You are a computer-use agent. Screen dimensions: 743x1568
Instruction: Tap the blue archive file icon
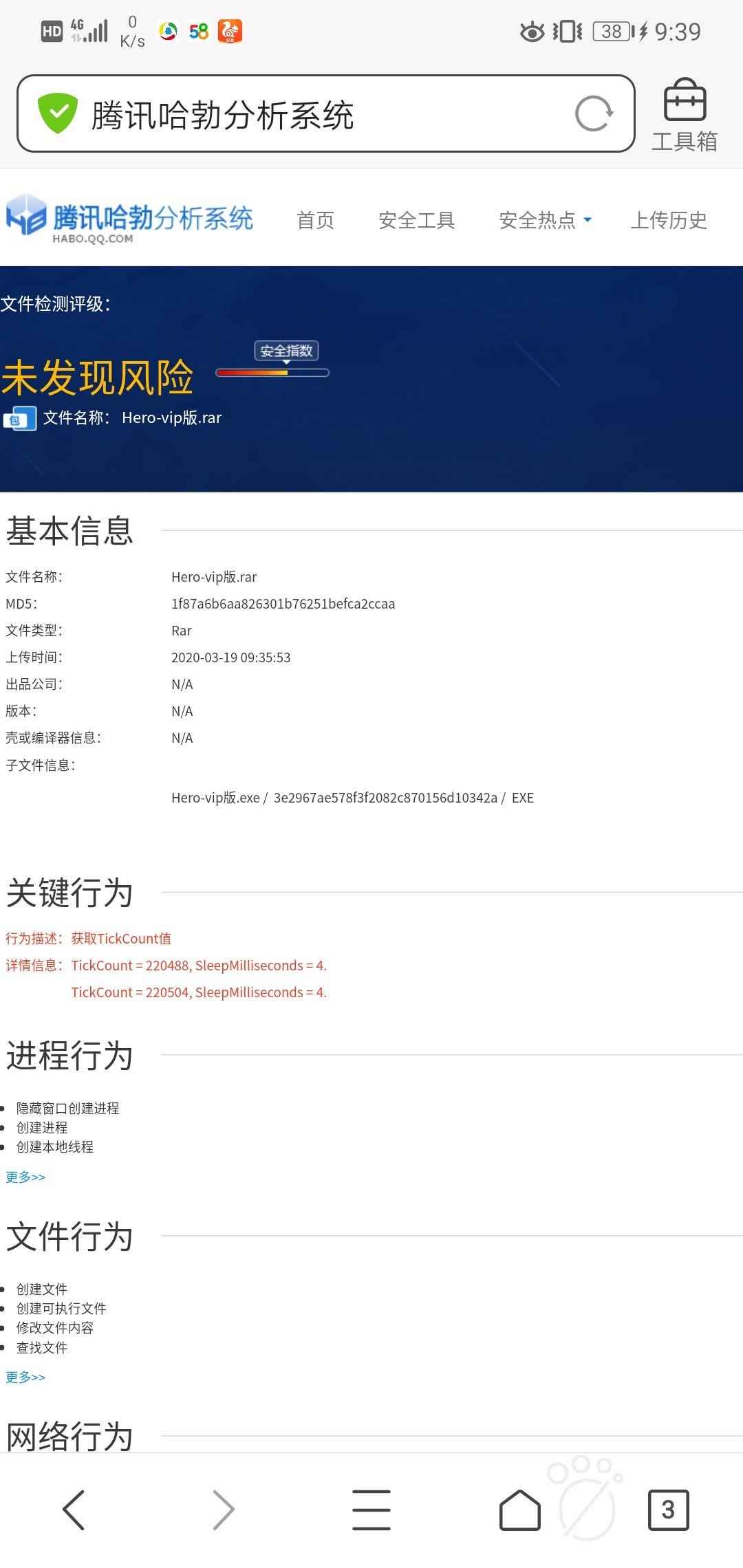click(x=20, y=419)
